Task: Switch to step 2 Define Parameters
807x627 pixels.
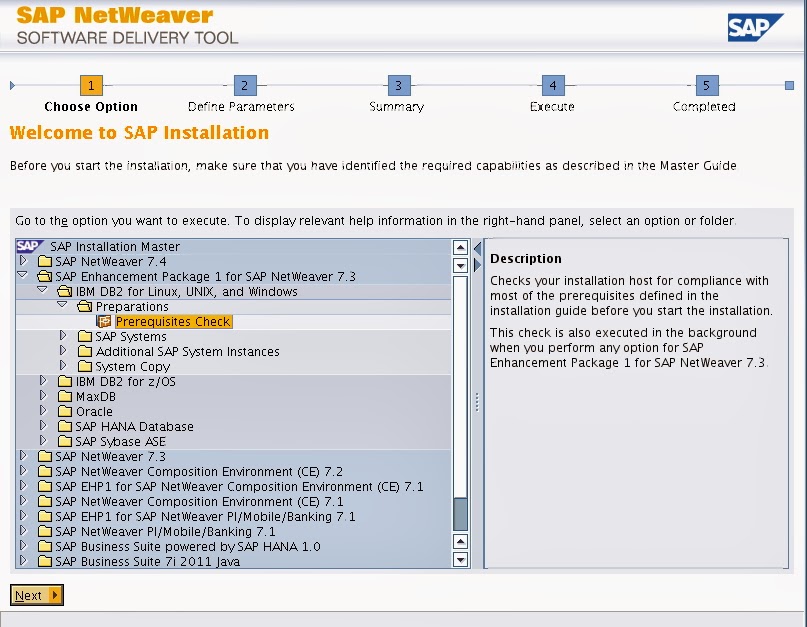Action: pos(244,87)
